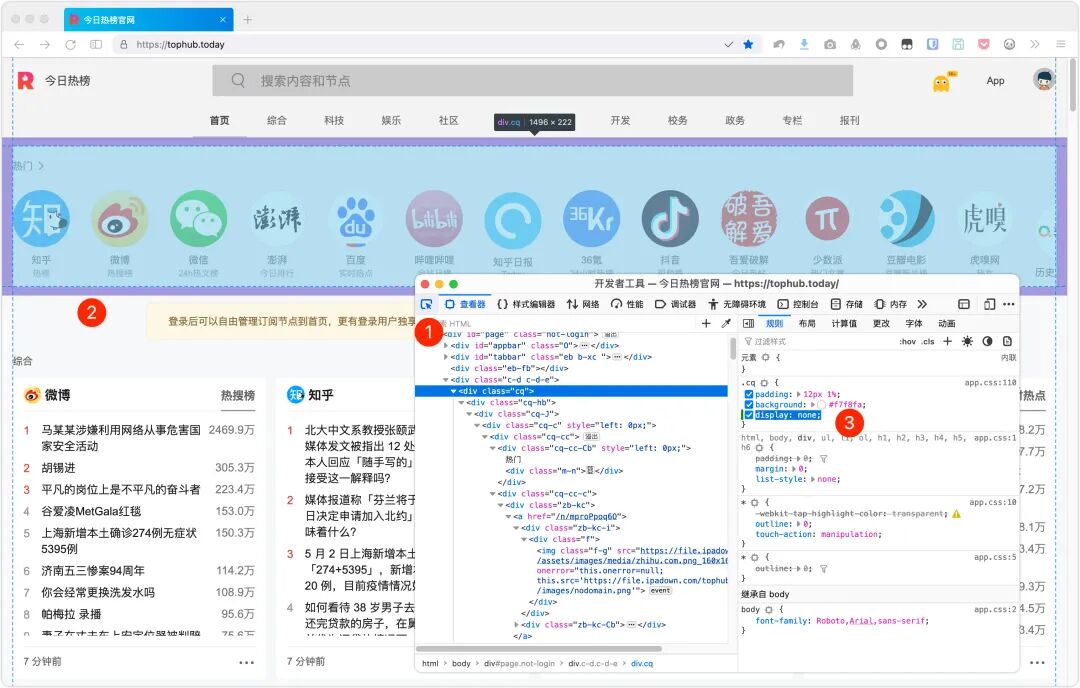Go back with browser back arrow
The height and width of the screenshot is (688, 1080).
19,44
